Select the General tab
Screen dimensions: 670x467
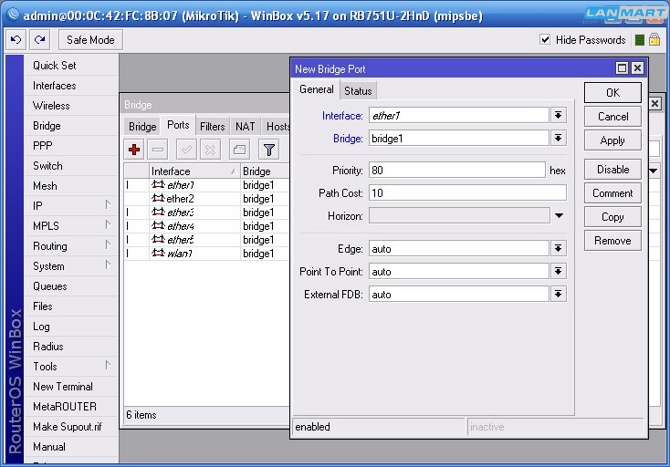pyautogui.click(x=316, y=89)
